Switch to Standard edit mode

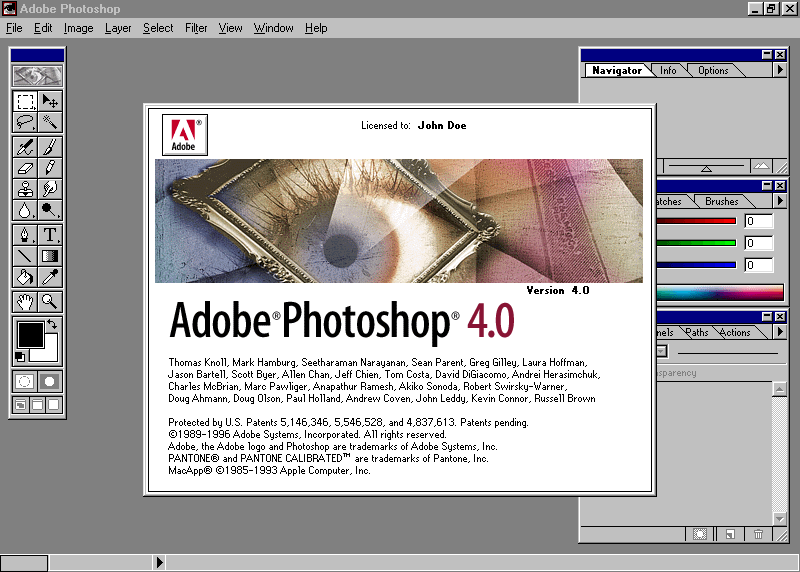(x=25, y=381)
